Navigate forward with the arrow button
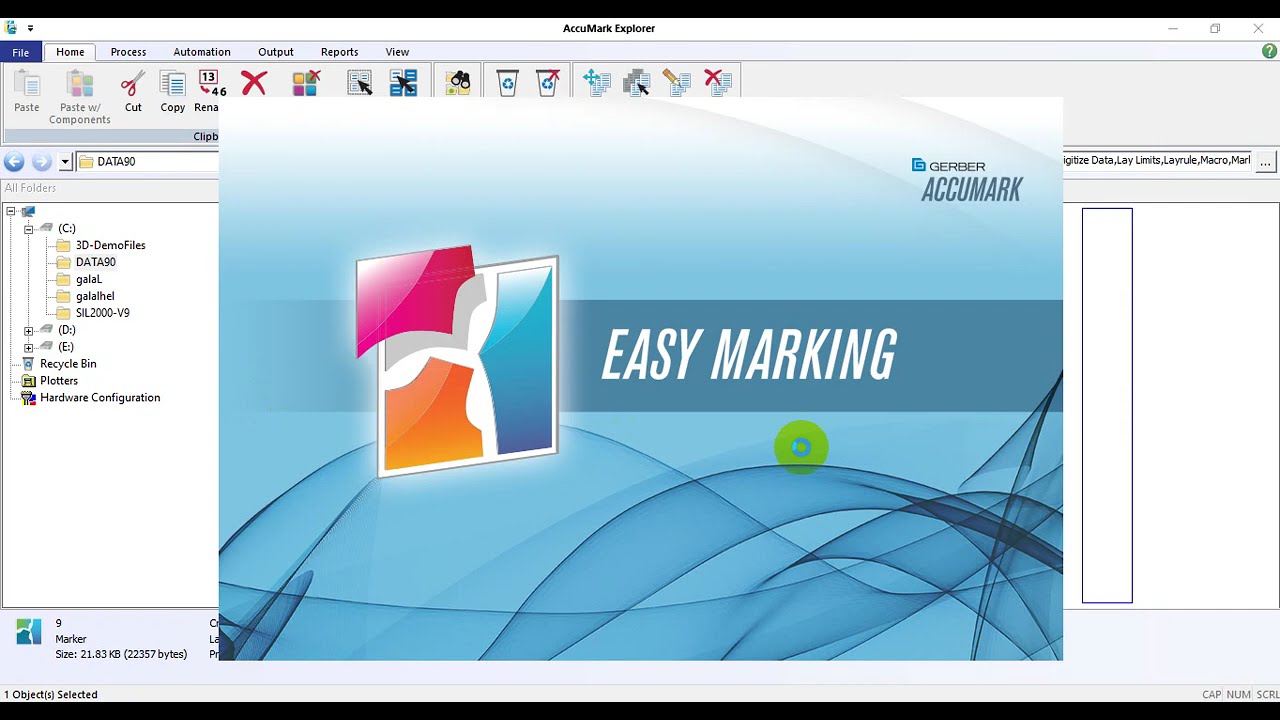1280x720 pixels. 41,161
